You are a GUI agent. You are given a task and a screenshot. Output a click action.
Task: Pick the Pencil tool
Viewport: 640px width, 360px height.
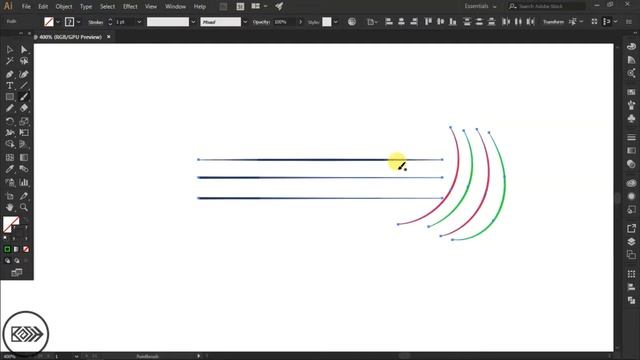10,108
